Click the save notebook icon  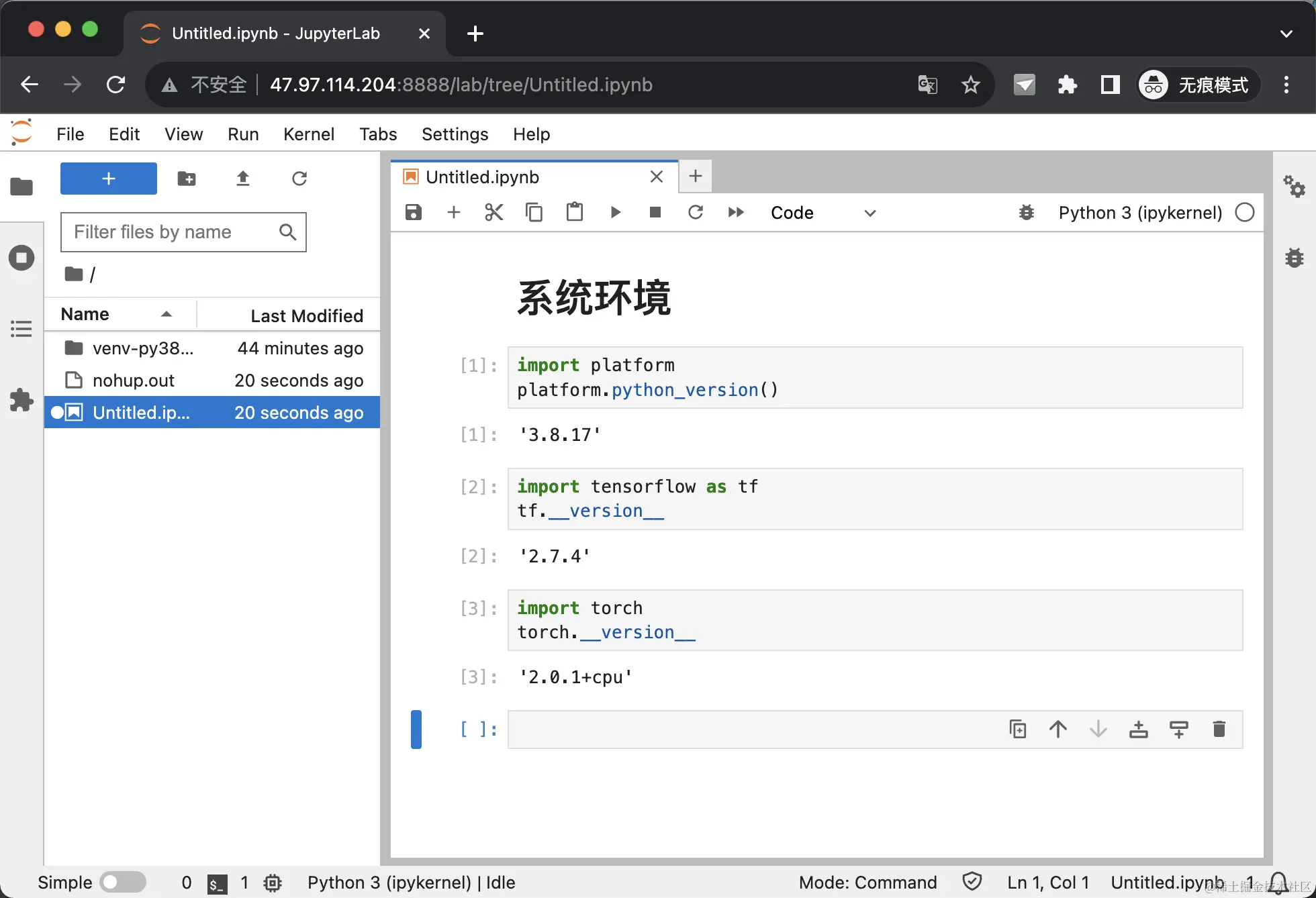(x=414, y=213)
